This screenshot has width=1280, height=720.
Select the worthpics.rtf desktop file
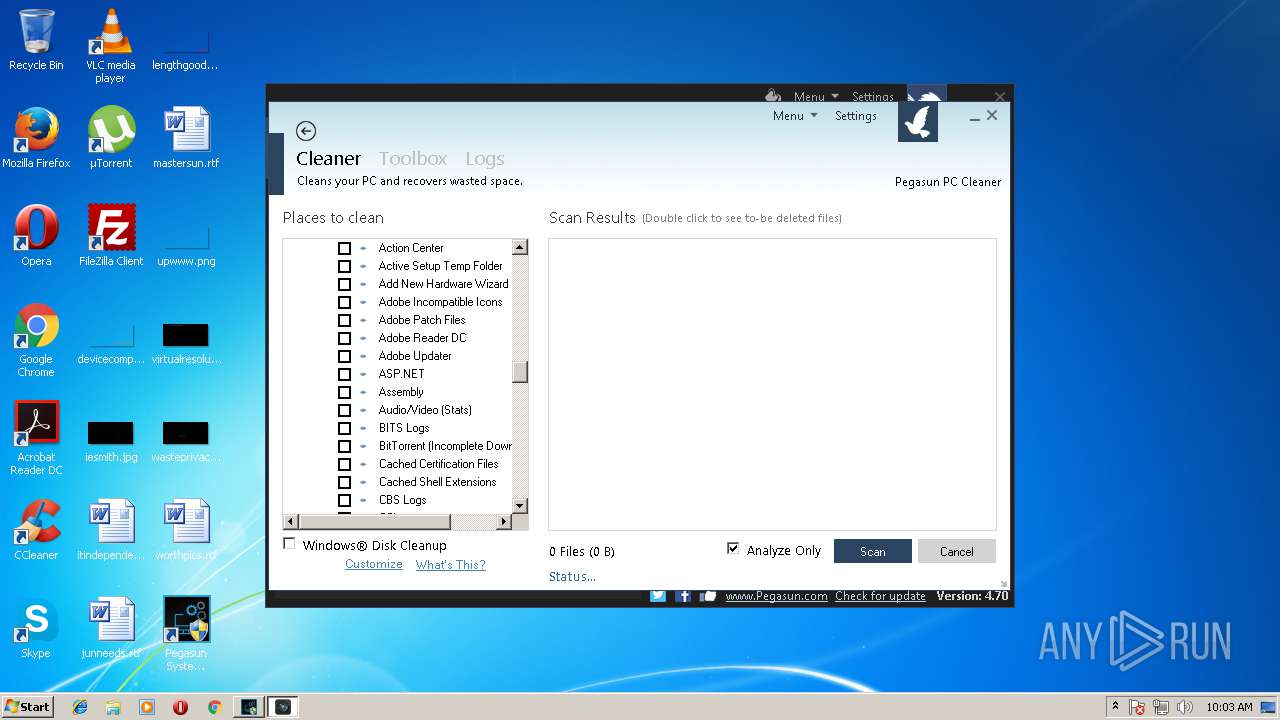[186, 530]
